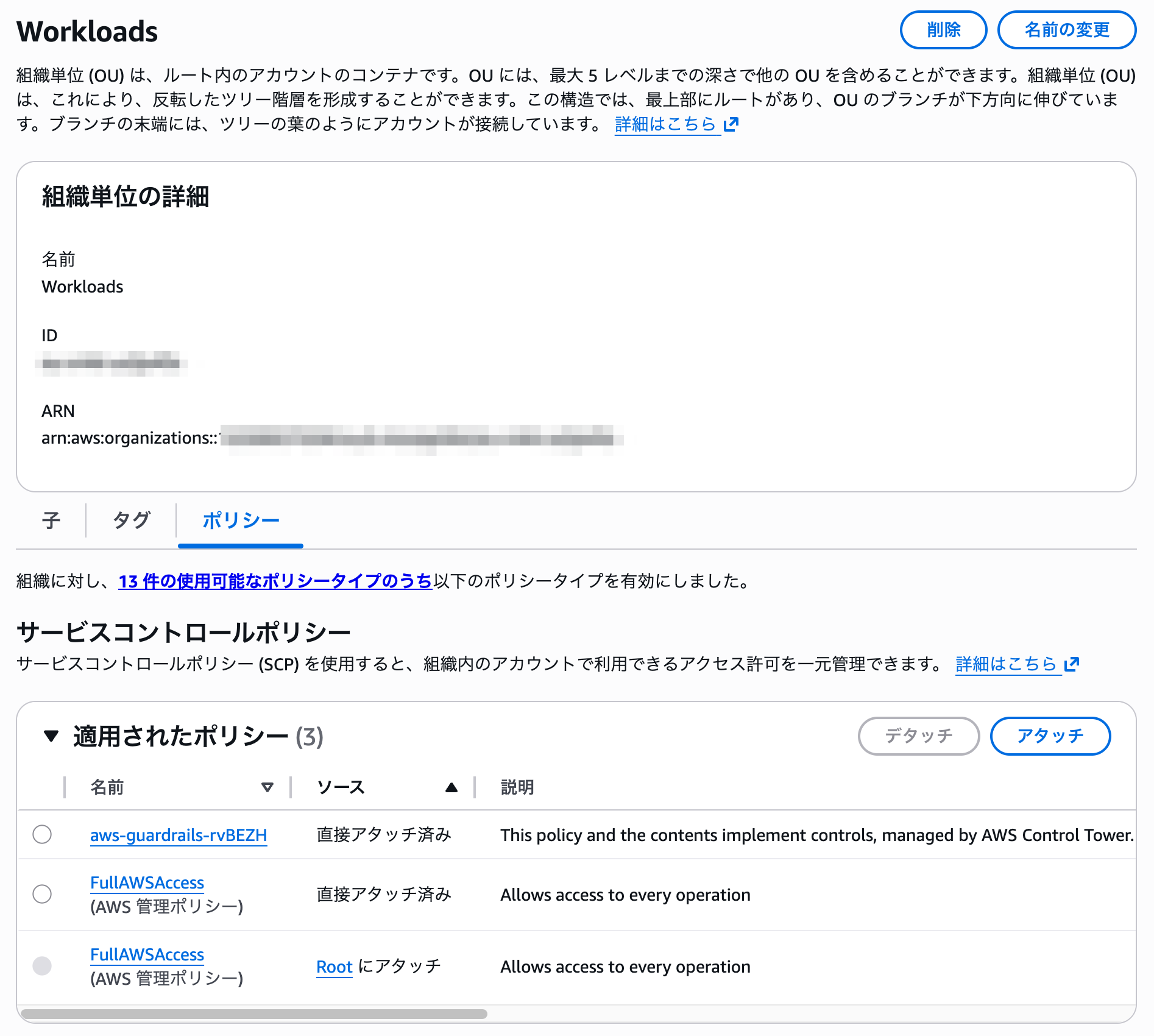Image resolution: width=1154 pixels, height=1036 pixels.
Task: Open directly attached FullAWSAccess policy link
Action: tap(147, 882)
